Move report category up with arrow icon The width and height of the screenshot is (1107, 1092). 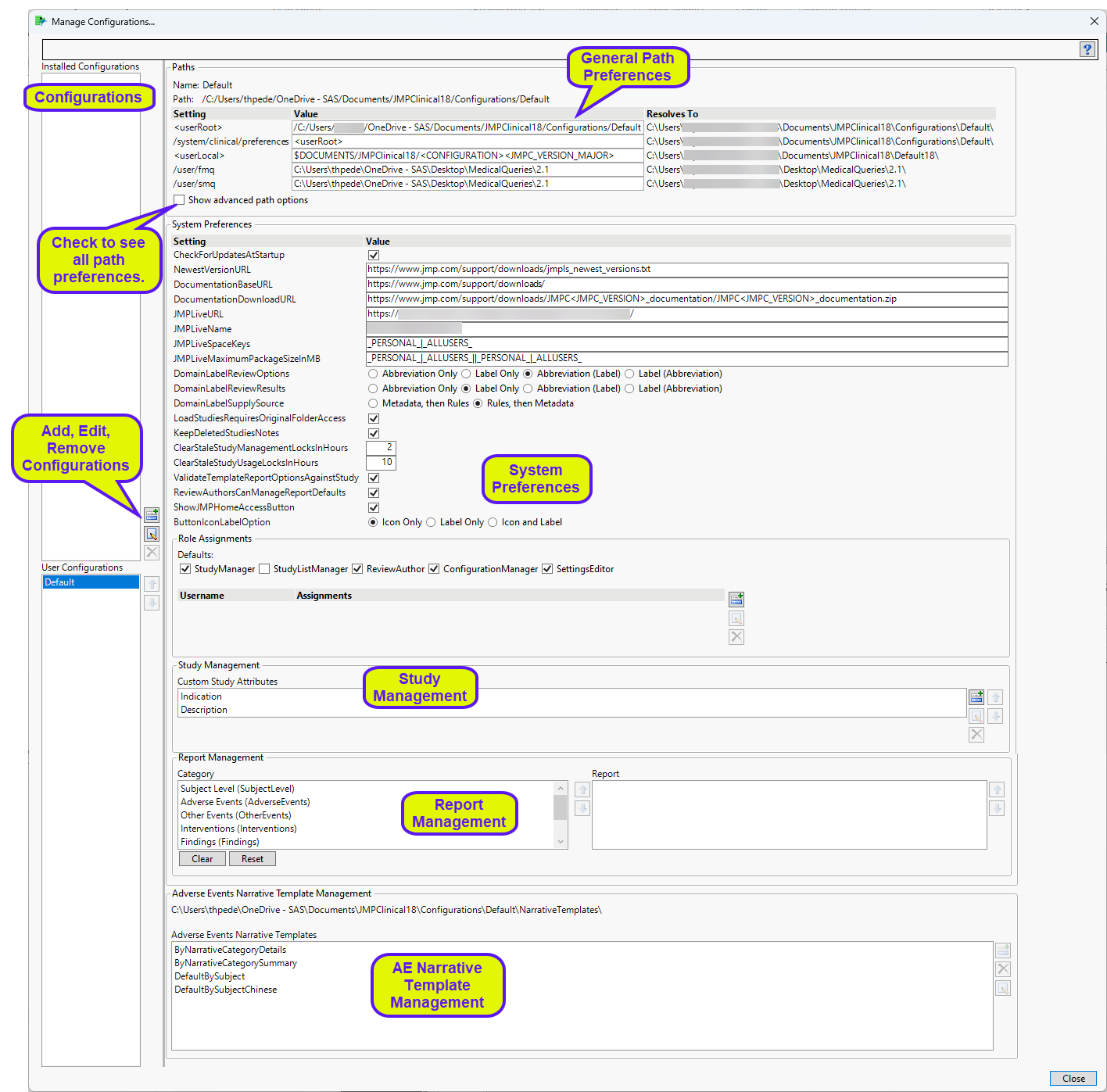(x=582, y=789)
